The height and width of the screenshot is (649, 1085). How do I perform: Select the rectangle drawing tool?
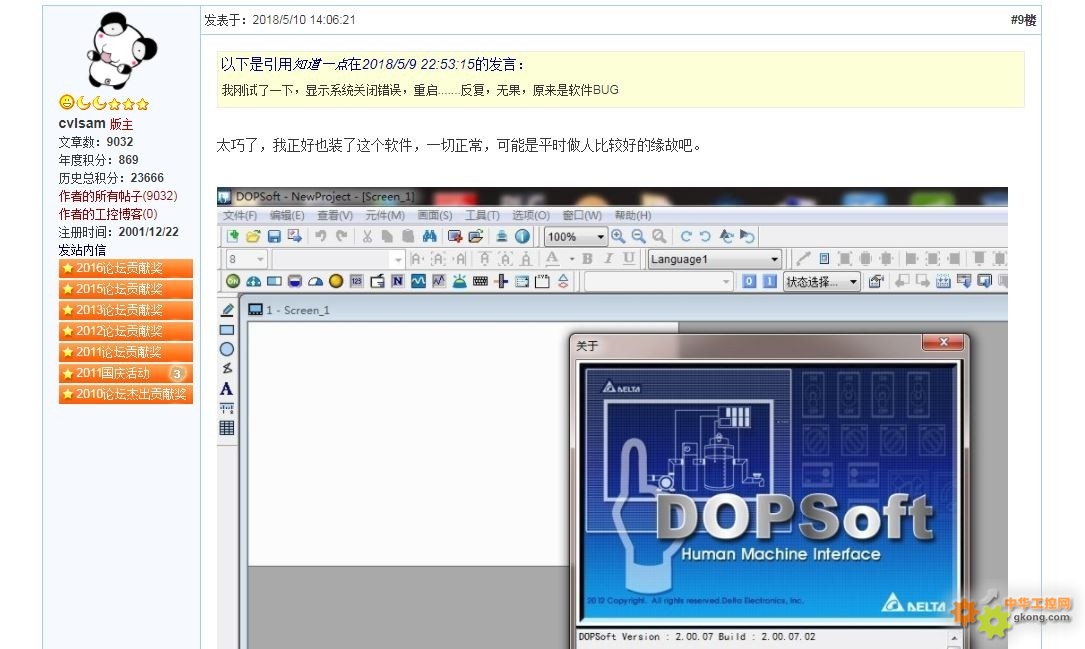[x=227, y=330]
